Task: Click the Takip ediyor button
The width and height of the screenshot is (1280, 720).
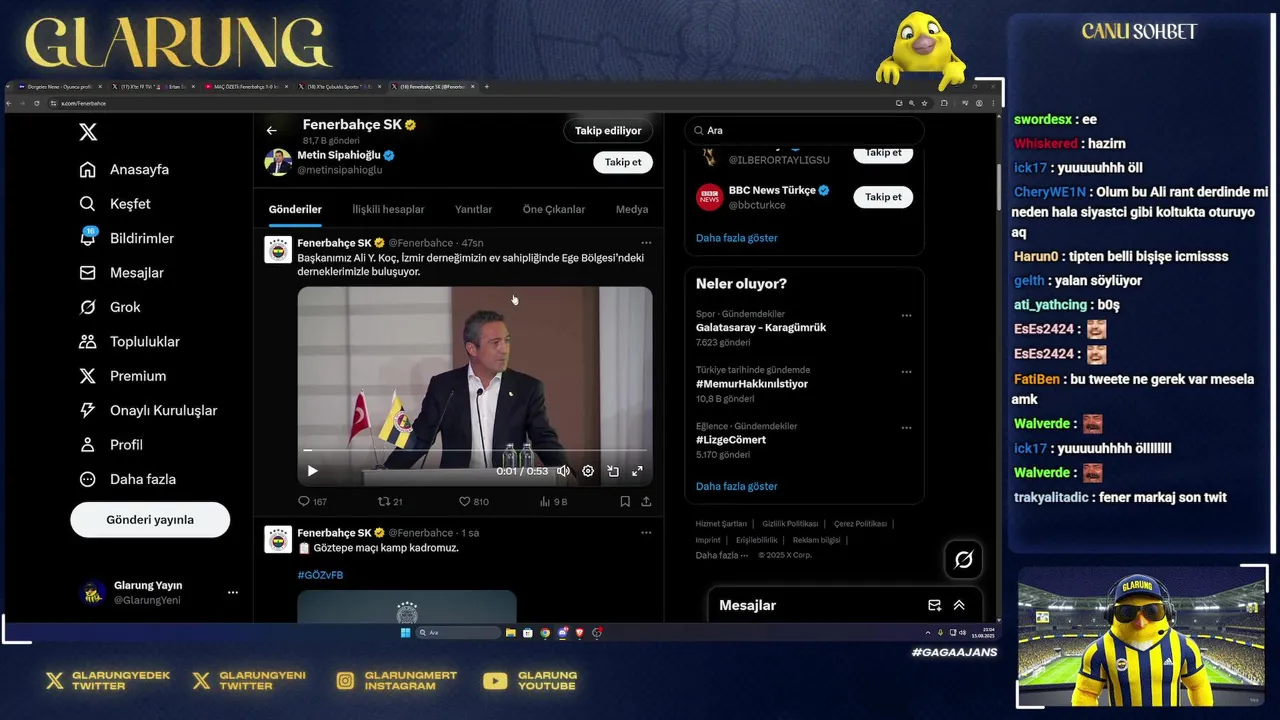Action: coord(608,130)
